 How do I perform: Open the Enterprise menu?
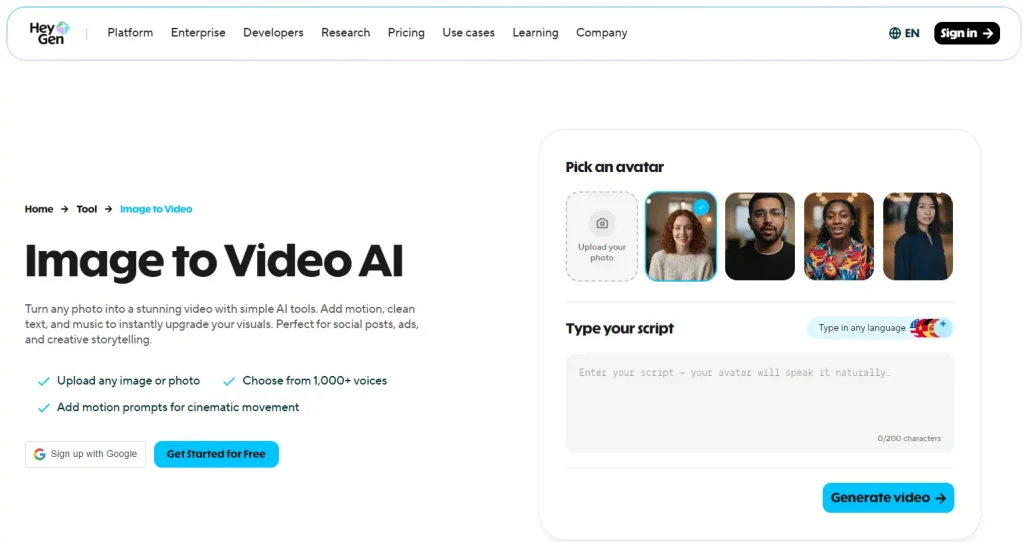[x=198, y=33]
